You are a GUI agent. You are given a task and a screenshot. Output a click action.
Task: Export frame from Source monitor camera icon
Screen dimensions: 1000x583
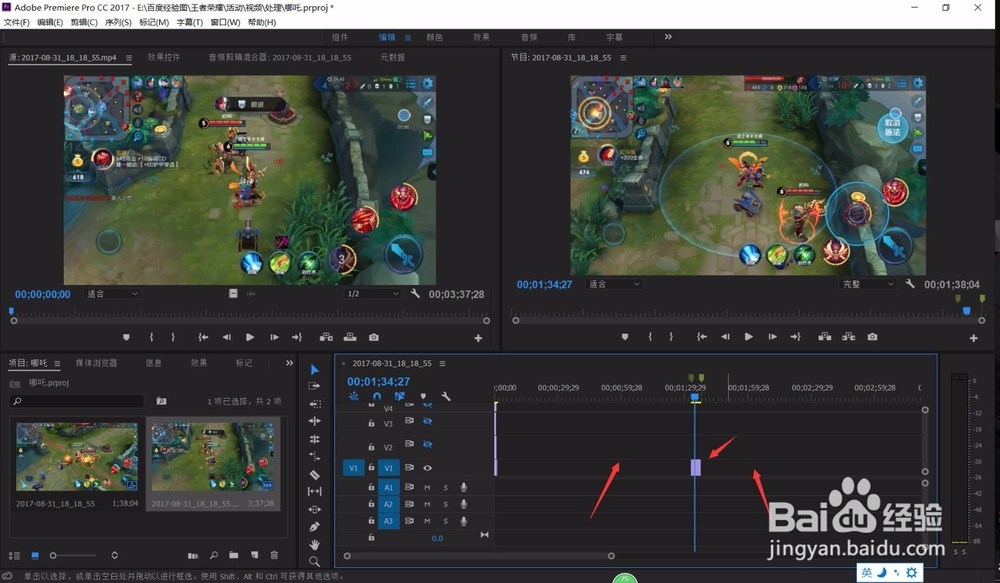point(374,337)
